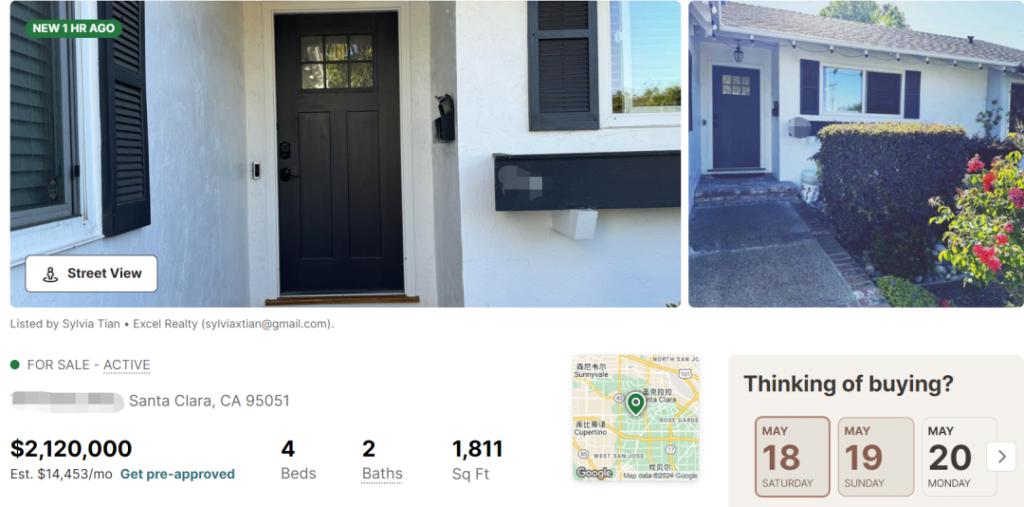Show next tour dates with arrow

tap(1001, 456)
